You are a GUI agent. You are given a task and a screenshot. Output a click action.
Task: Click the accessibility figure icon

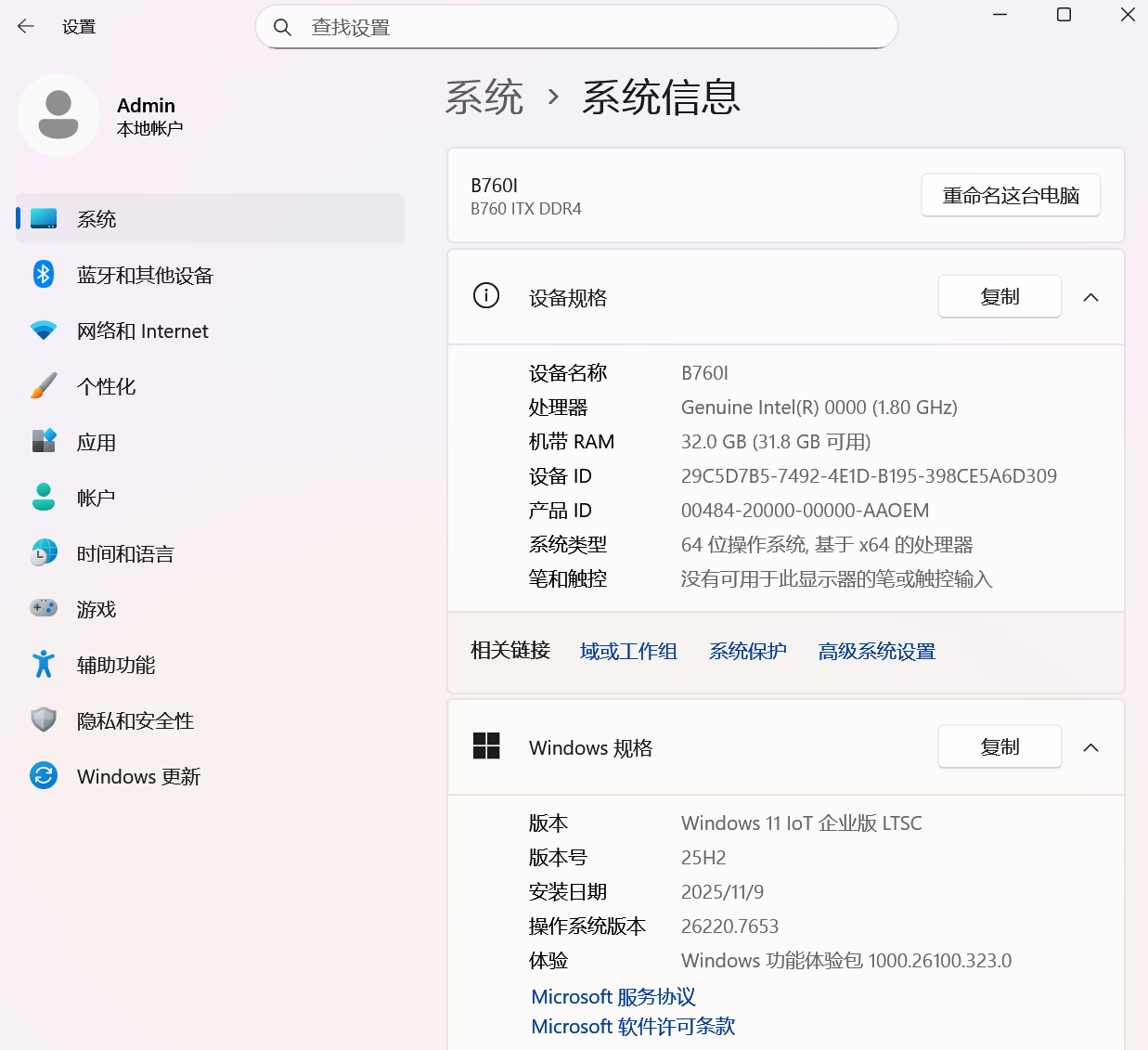click(x=44, y=665)
